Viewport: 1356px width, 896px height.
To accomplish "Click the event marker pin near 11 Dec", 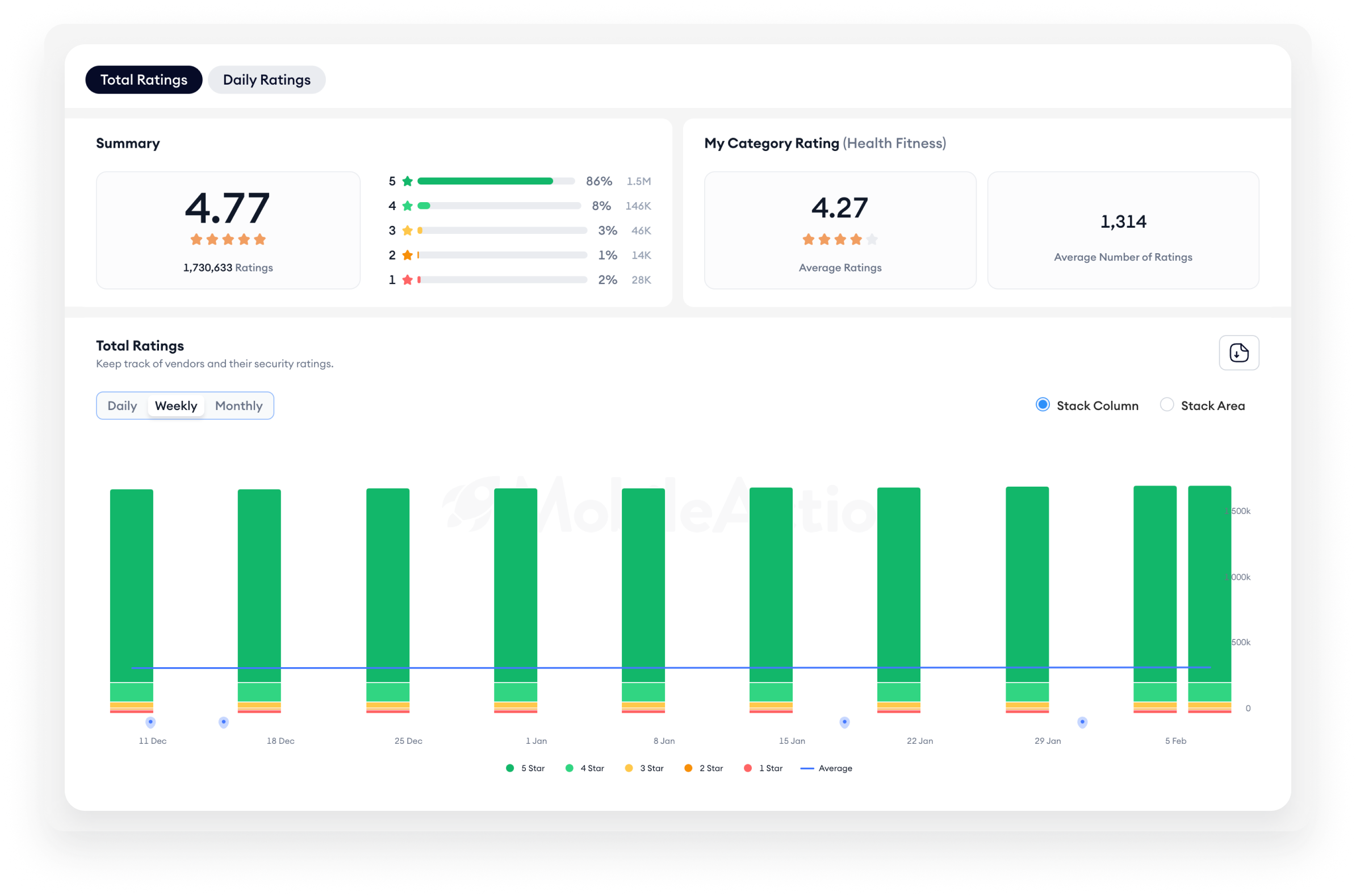I will tap(150, 722).
